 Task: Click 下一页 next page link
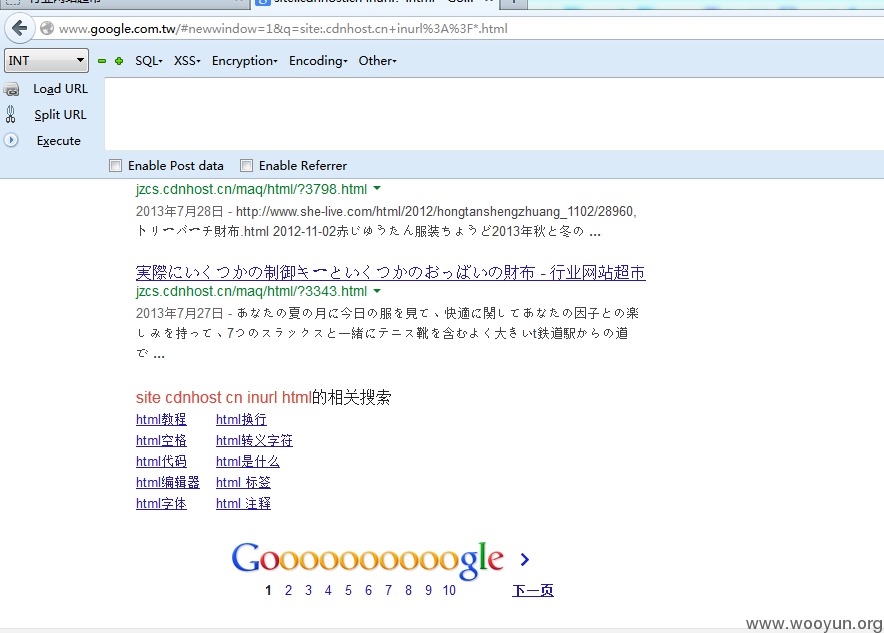(x=533, y=590)
